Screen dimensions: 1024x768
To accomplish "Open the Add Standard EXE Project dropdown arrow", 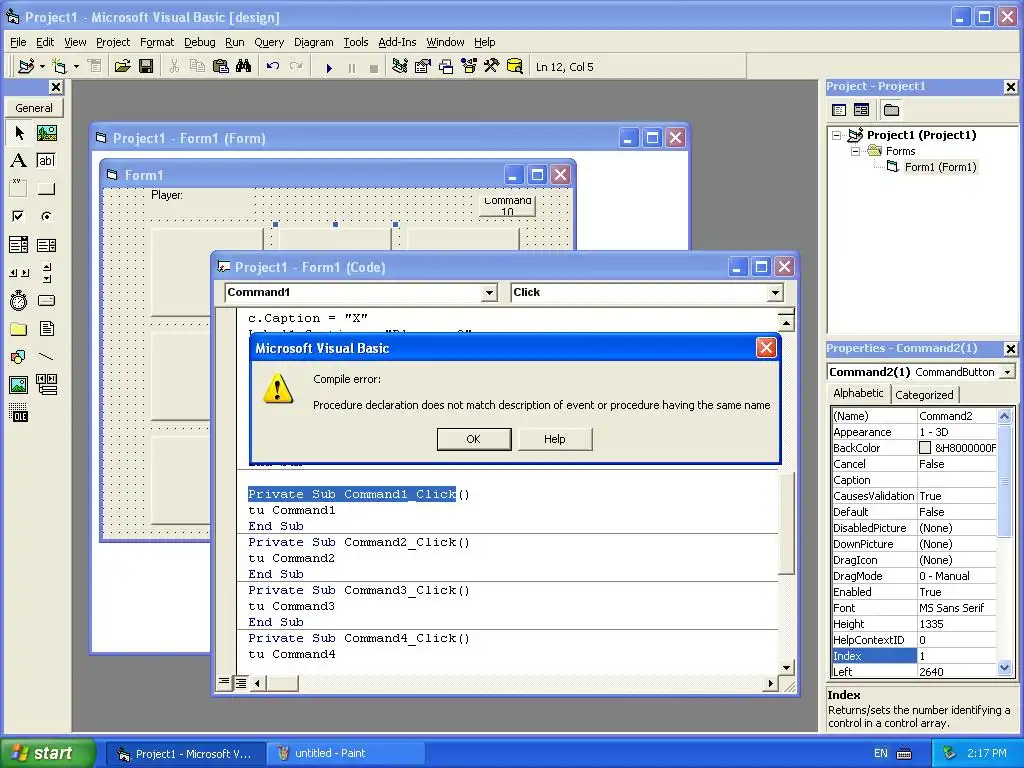I will pyautogui.click(x=42, y=66).
